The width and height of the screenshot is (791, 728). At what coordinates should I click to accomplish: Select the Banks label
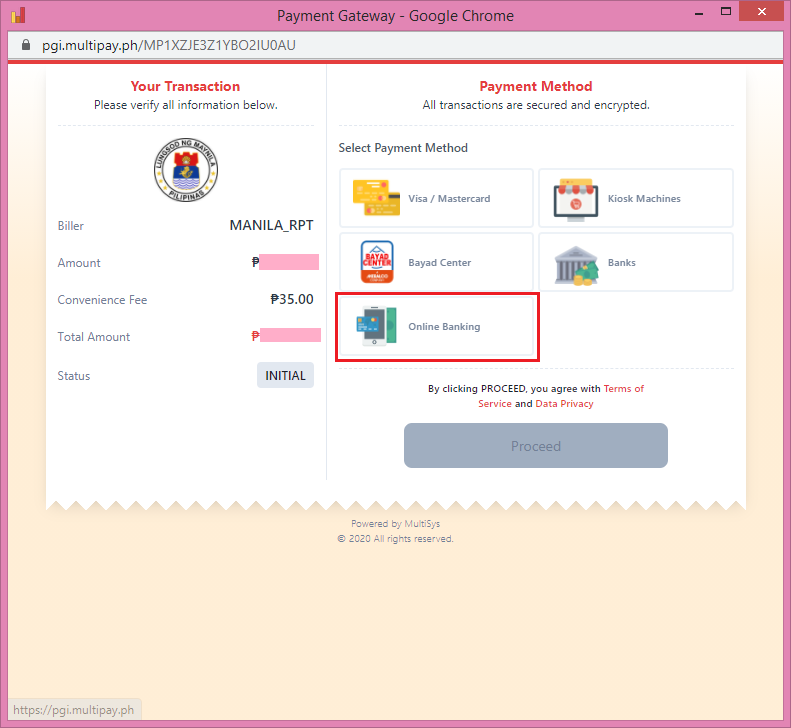[x=622, y=262]
